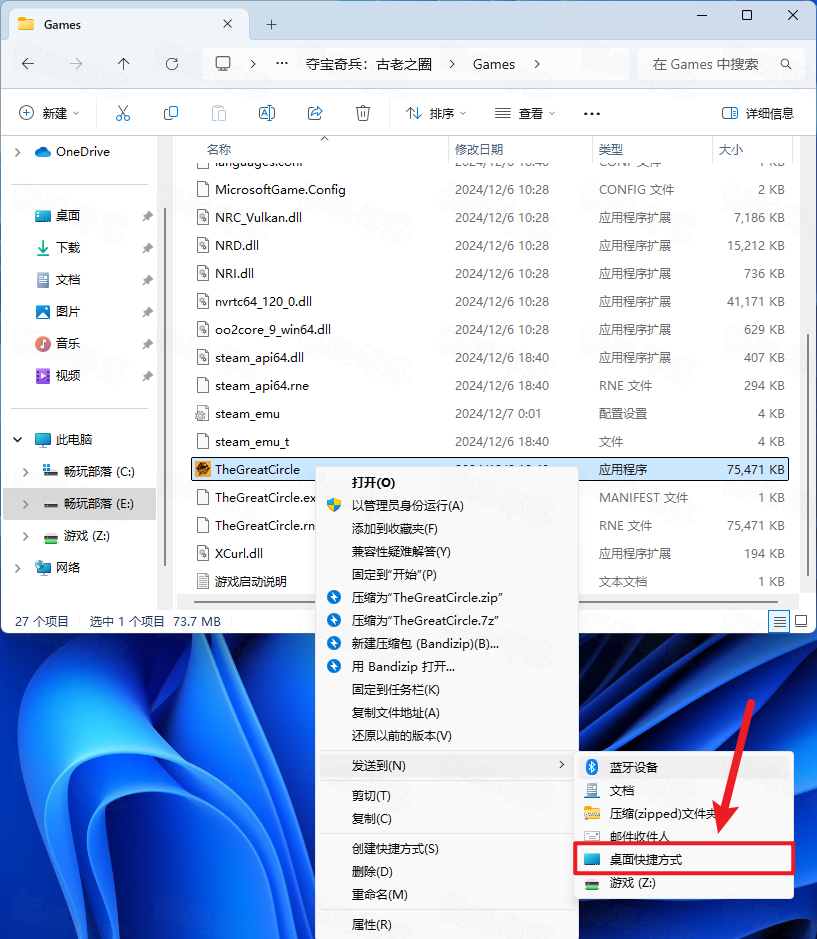Open the 查看 view dropdown
Viewport: 817px width, 939px height.
(x=525, y=113)
